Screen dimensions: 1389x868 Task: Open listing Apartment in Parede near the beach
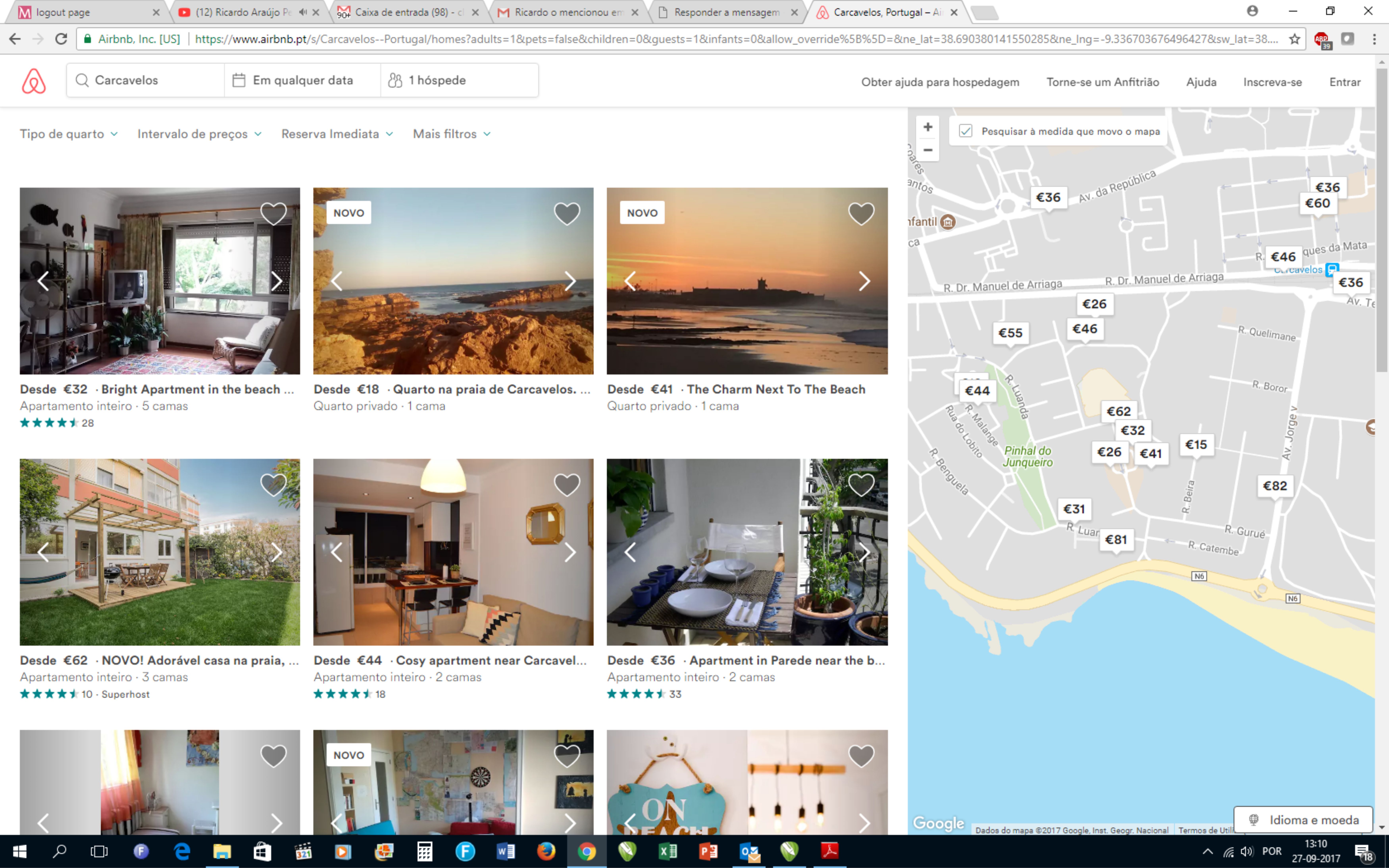pyautogui.click(x=787, y=660)
